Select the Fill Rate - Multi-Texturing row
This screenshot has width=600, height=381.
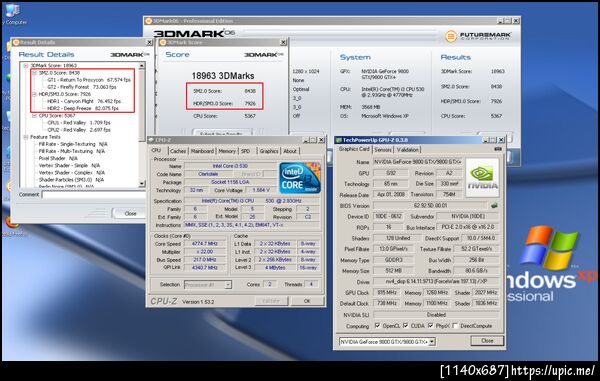(x=72, y=151)
